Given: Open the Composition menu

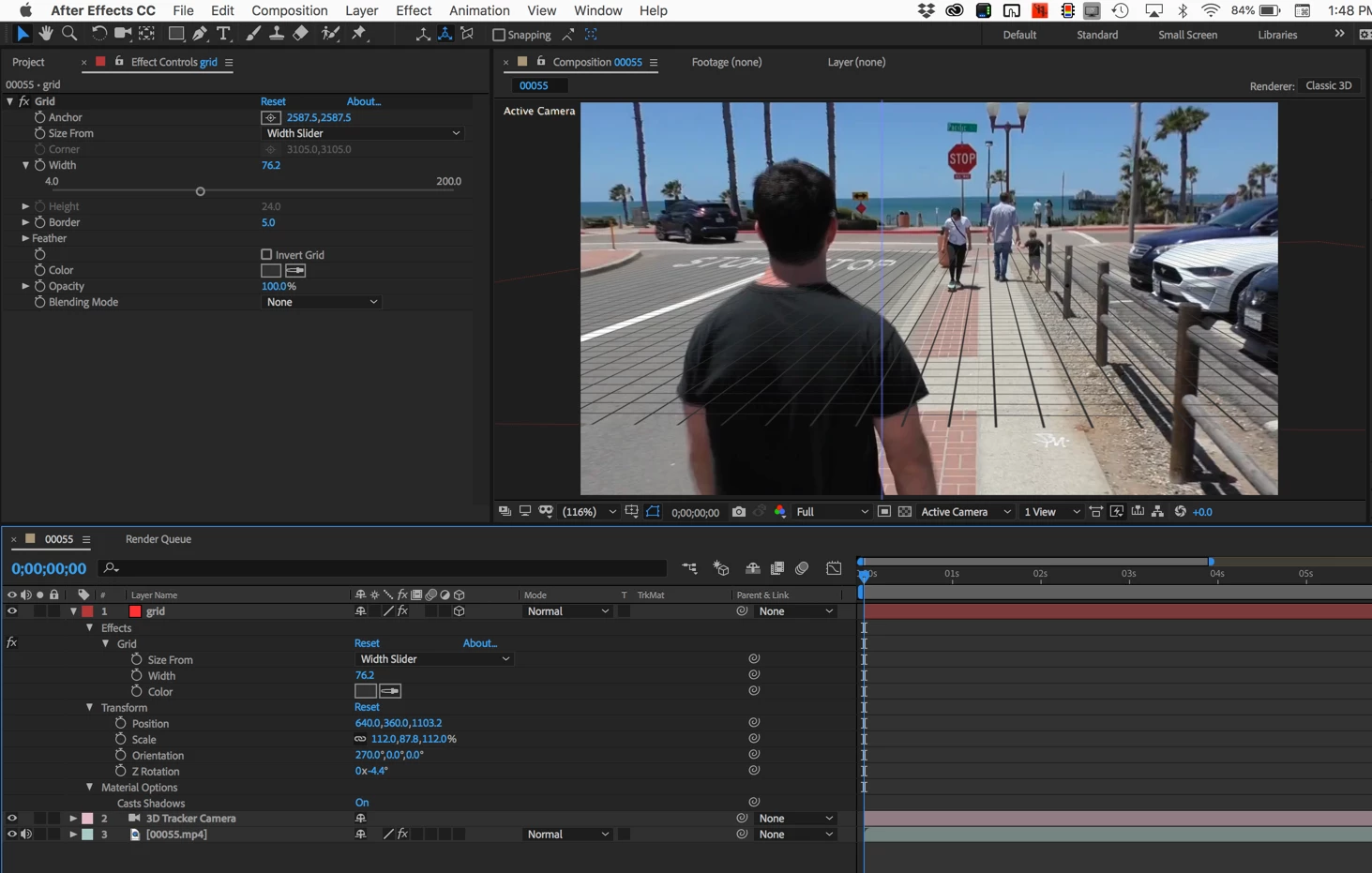Looking at the screenshot, I should pos(289,10).
